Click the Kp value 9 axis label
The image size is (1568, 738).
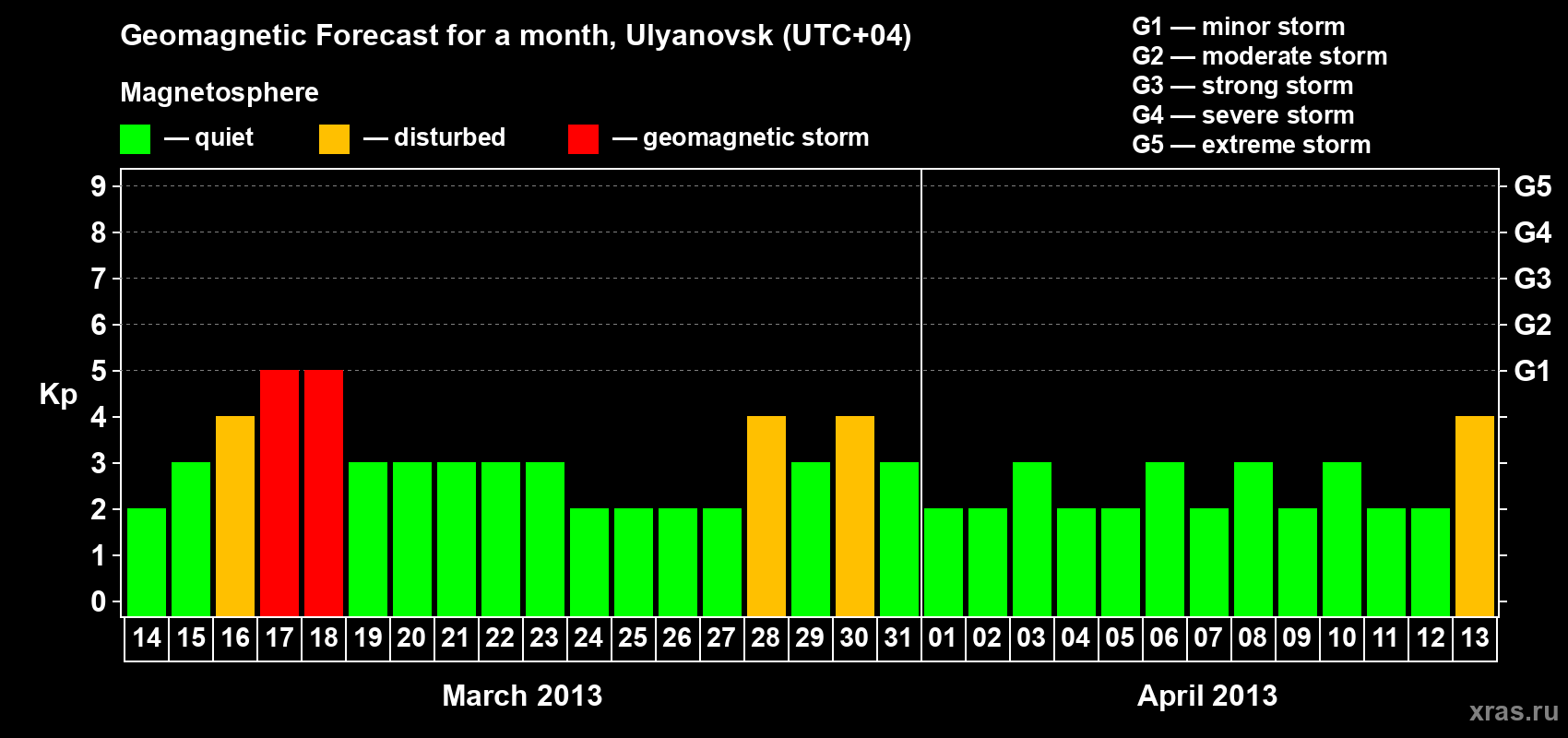(99, 186)
